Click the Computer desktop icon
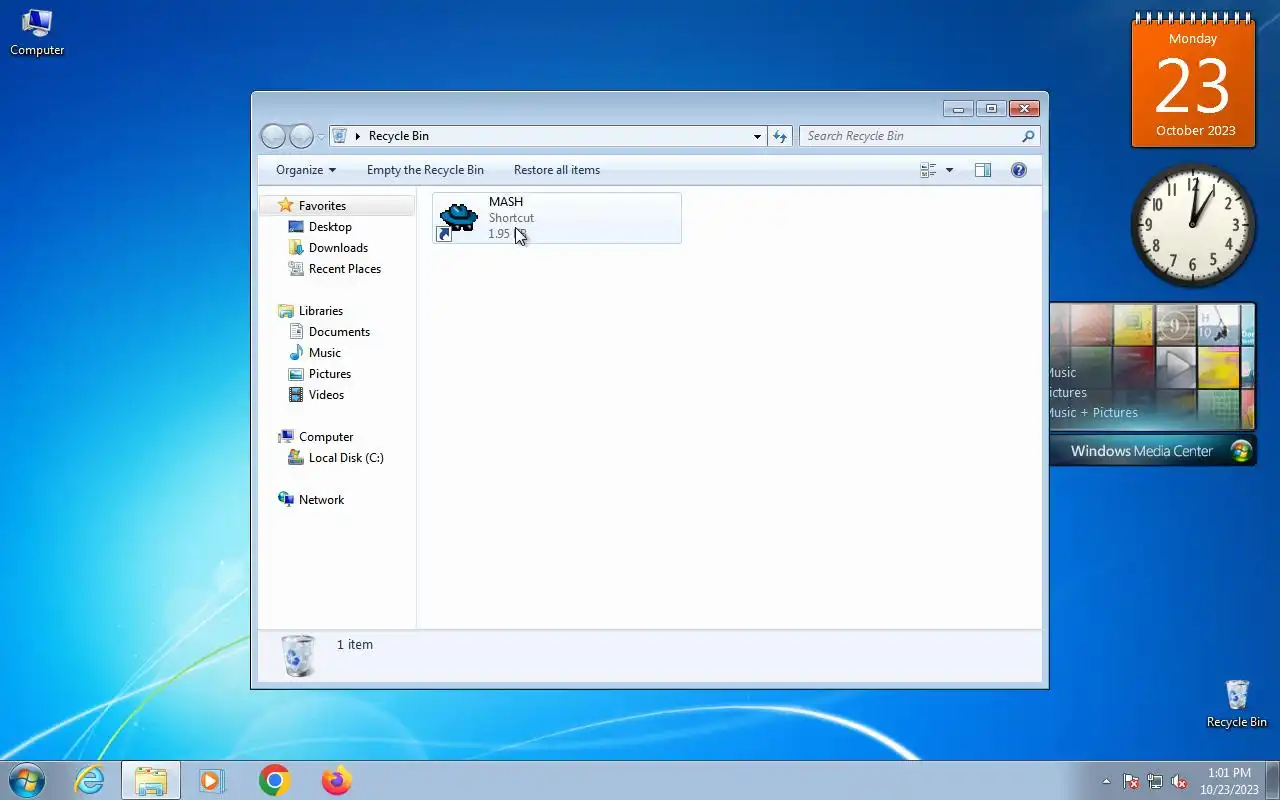 37,32
